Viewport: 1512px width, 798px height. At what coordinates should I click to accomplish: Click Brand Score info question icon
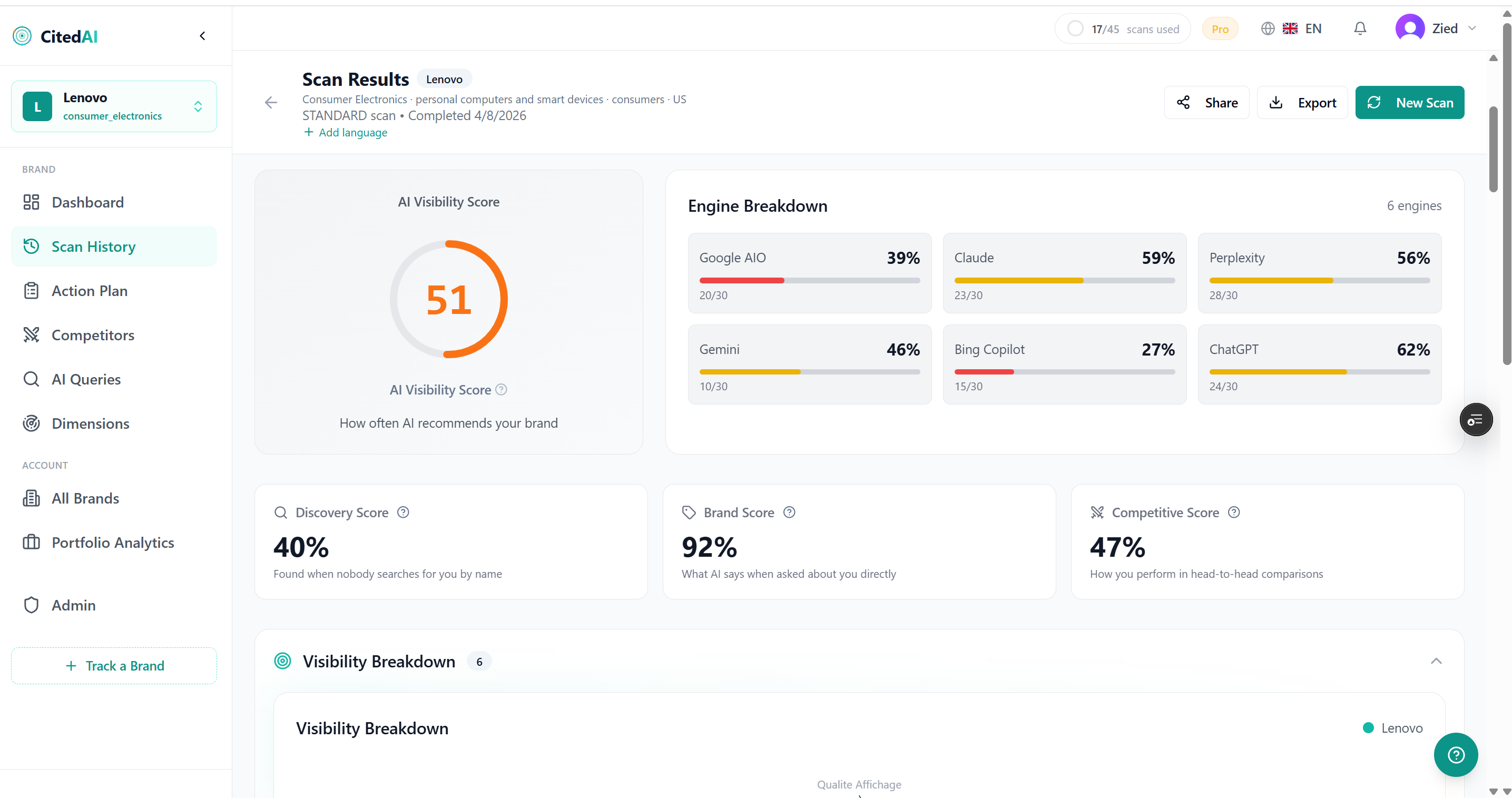coord(789,512)
